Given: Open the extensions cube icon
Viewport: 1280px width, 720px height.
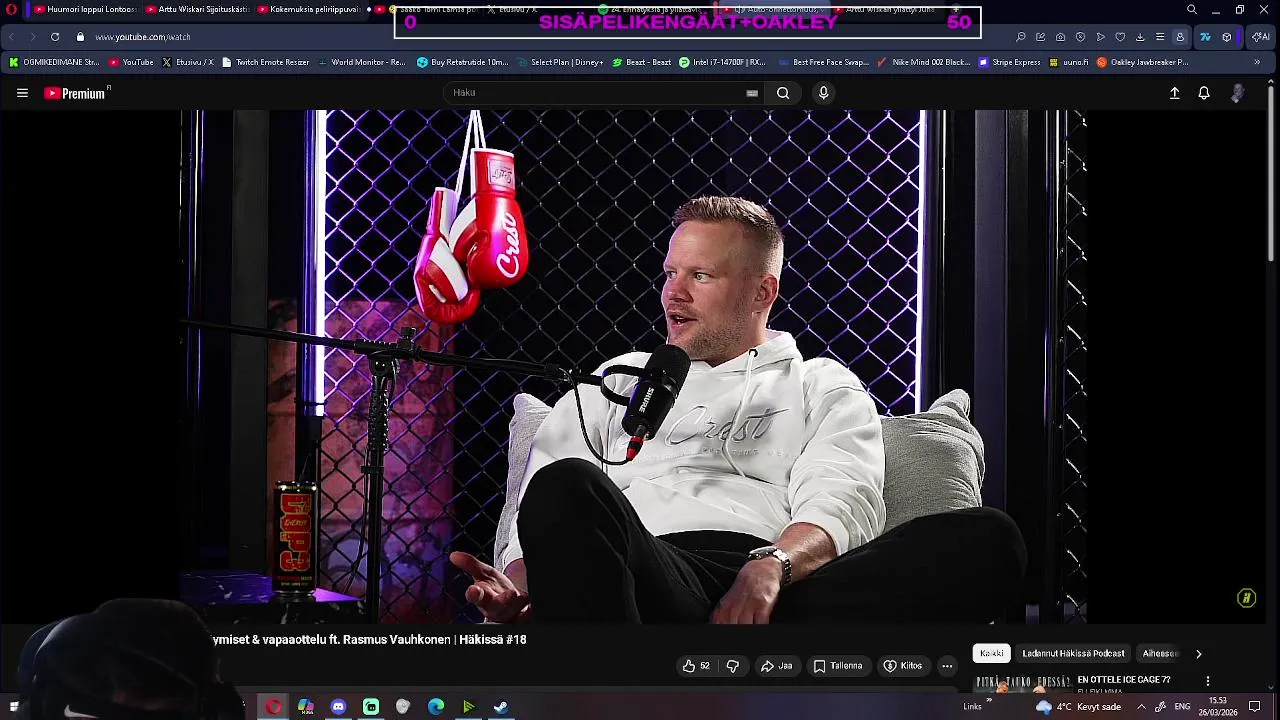Looking at the screenshot, I should click(1227, 37).
